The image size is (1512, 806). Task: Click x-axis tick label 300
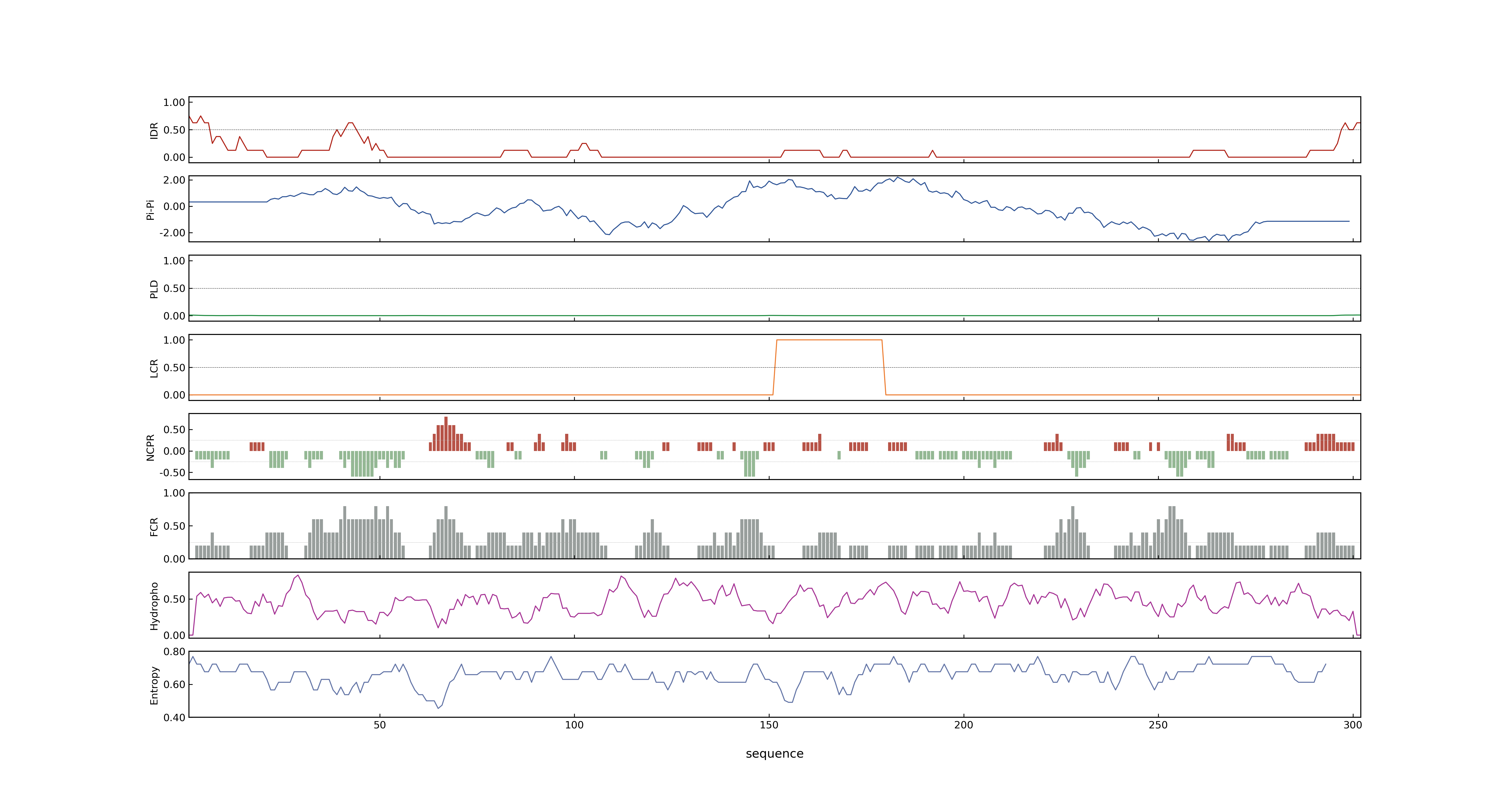tap(1352, 725)
